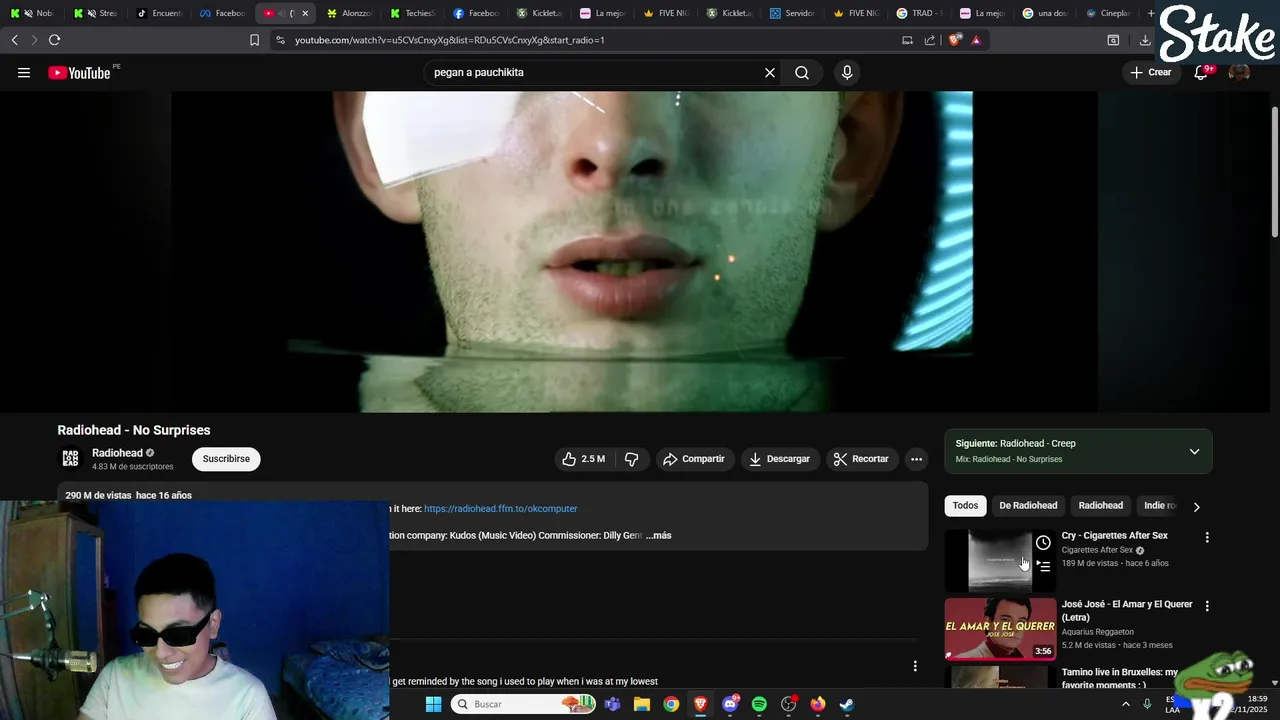Select the De Radiohead filter chip
Screen dimensions: 1280x720
pos(1028,505)
